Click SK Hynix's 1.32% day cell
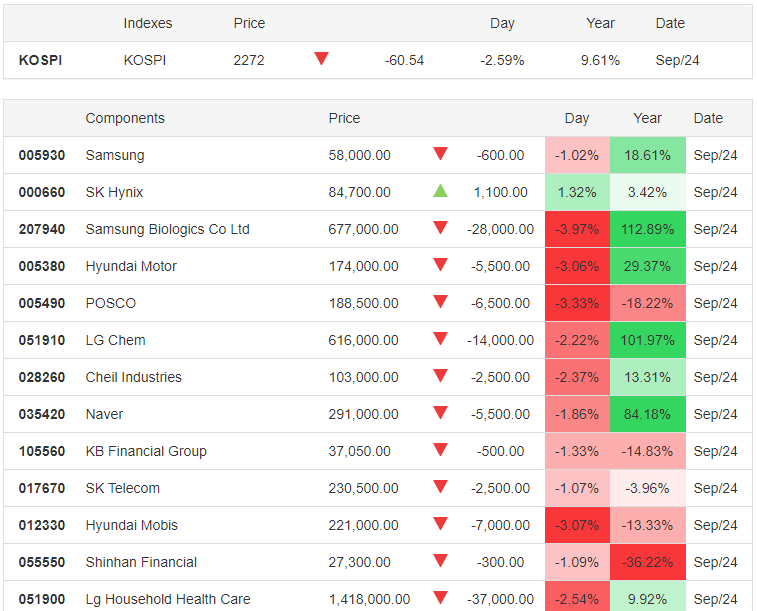 click(x=577, y=192)
